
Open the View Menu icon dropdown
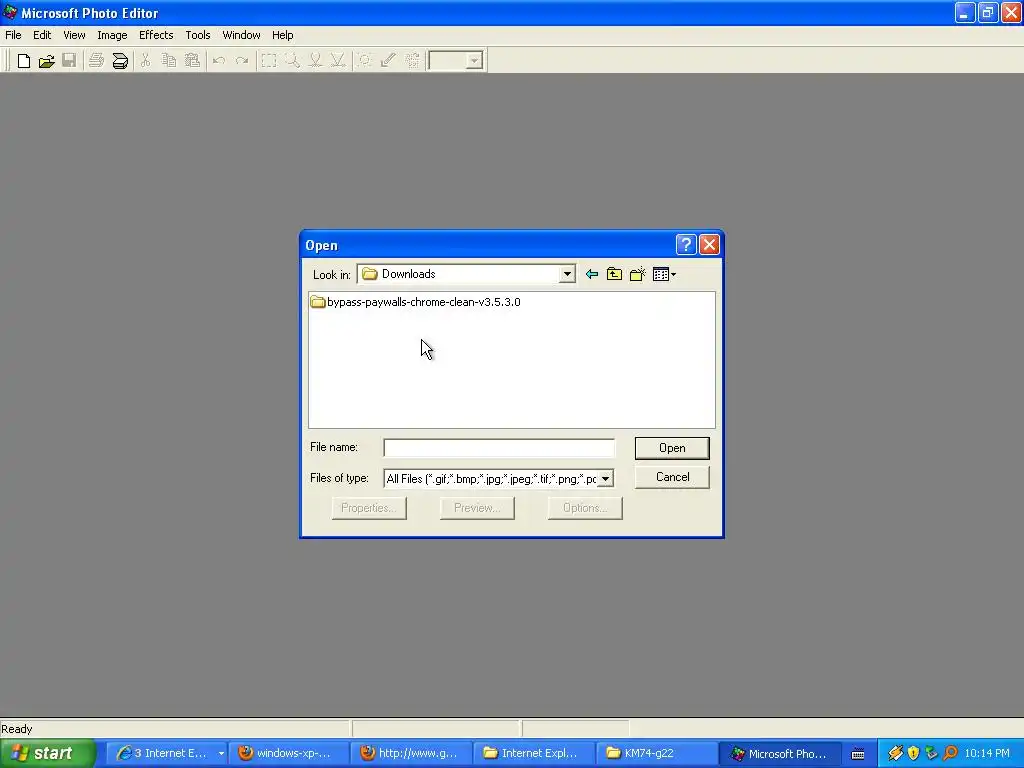point(664,274)
